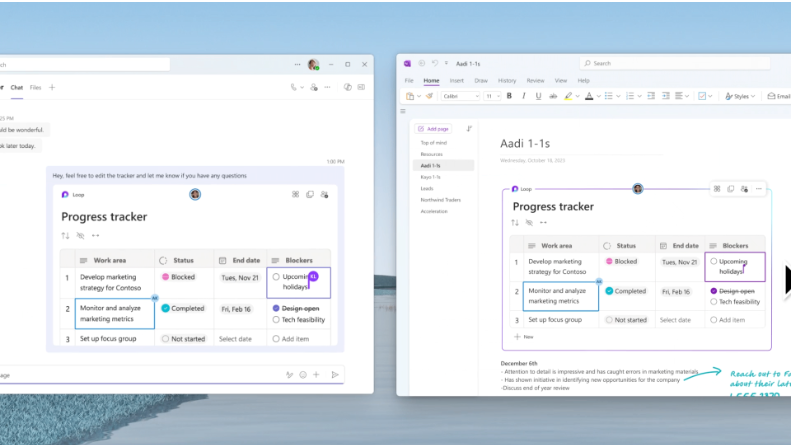Check Upcoming holidays checkbox in OneNote tracker

click(713, 261)
